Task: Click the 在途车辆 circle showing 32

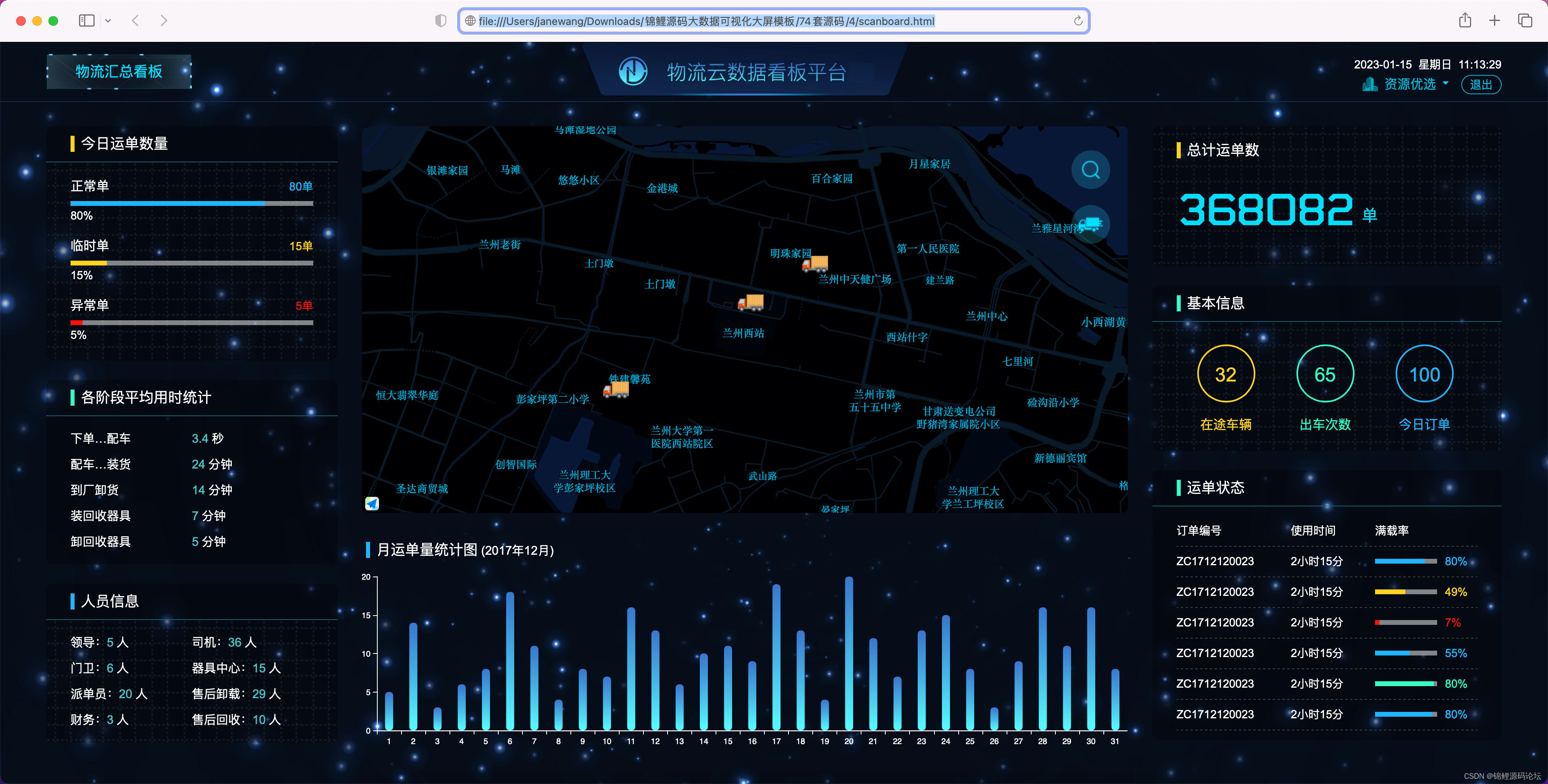Action: [x=1225, y=374]
